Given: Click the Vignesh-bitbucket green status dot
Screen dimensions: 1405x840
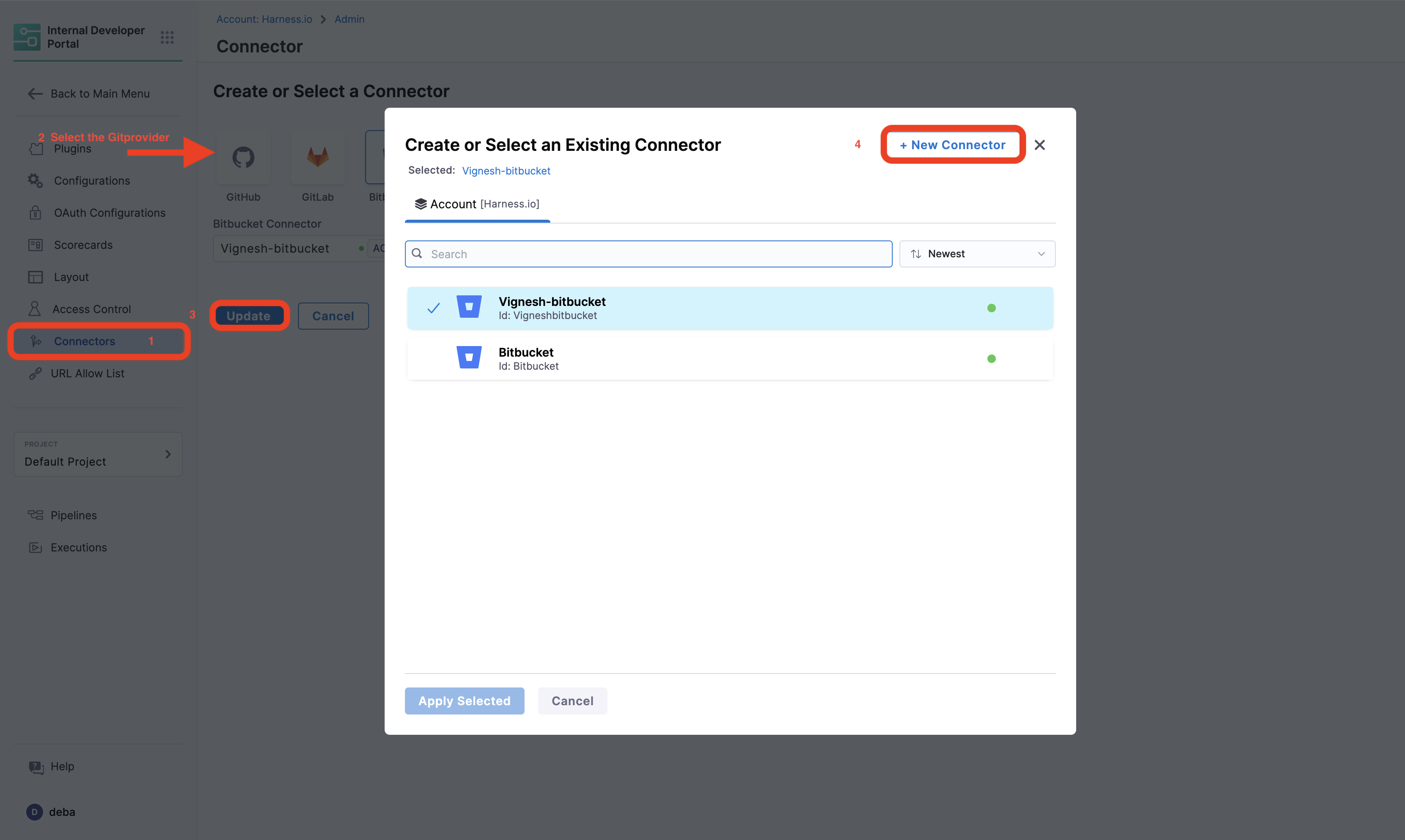Looking at the screenshot, I should coord(991,308).
